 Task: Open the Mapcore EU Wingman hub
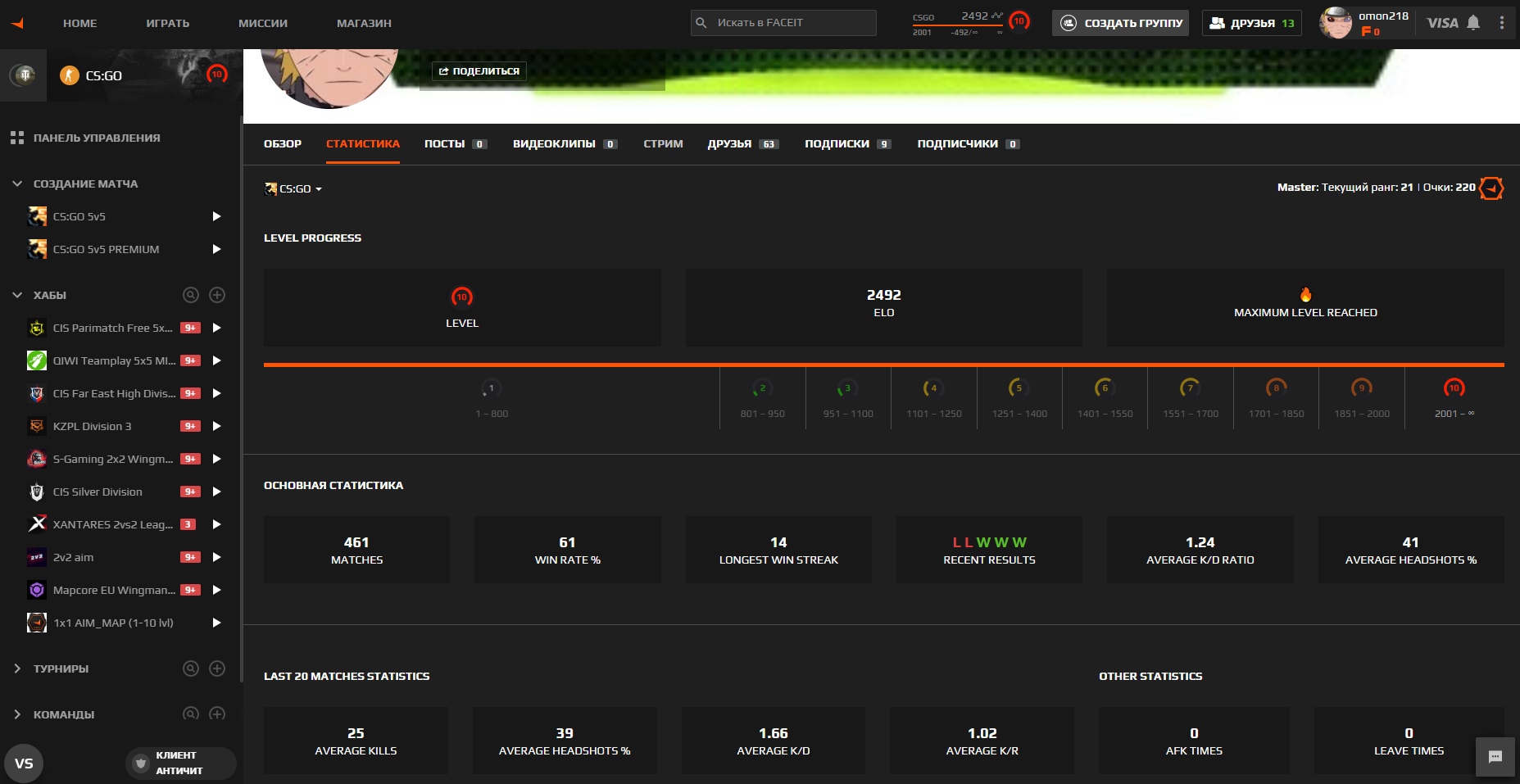(x=115, y=590)
